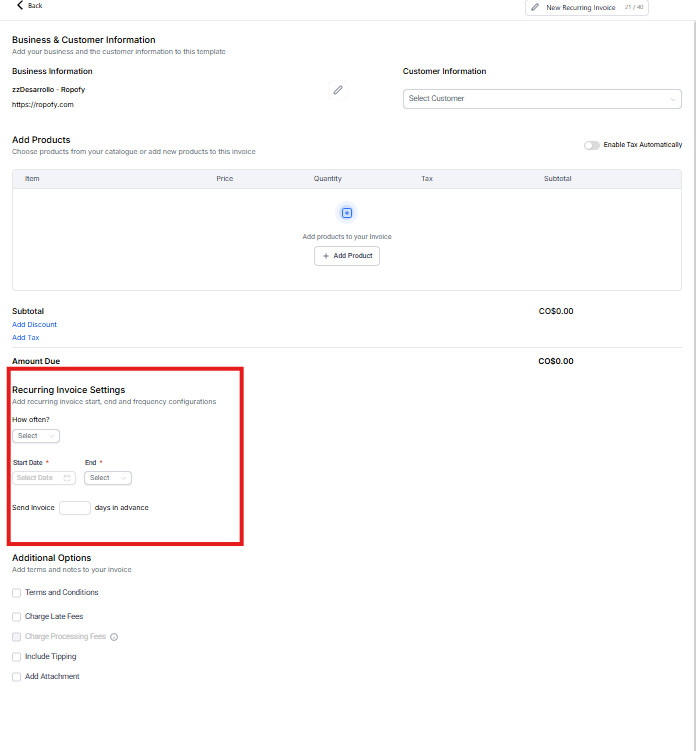Click the Back link text
Screen dimensions: 696x751
click(35, 6)
